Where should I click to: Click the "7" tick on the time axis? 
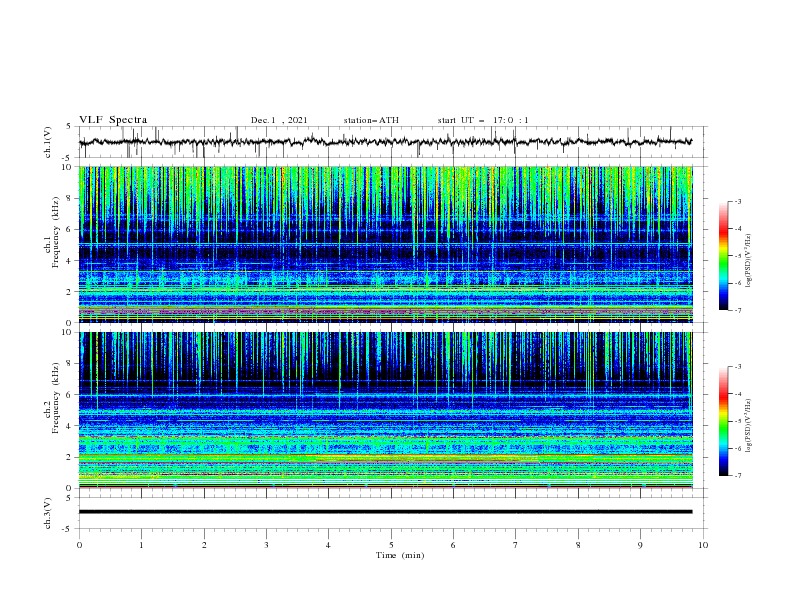click(x=516, y=545)
